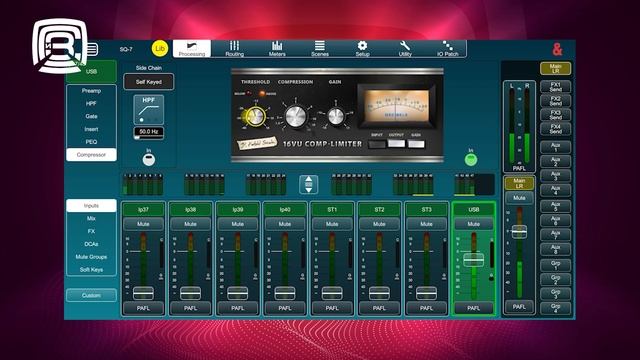The image size is (640, 360).
Task: Mute channel Ip37
Action: pos(143,224)
